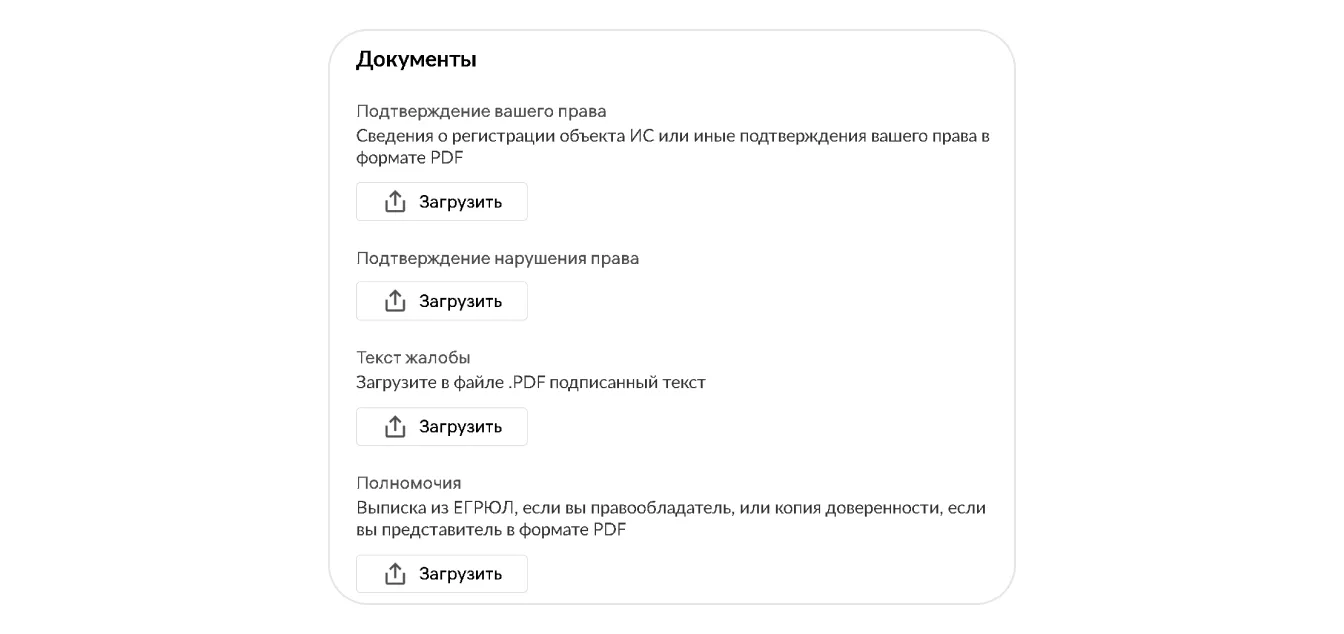Click hint Загрузите в файле .PDF подписанный текст
The width and height of the screenshot is (1344, 634).
click(530, 382)
